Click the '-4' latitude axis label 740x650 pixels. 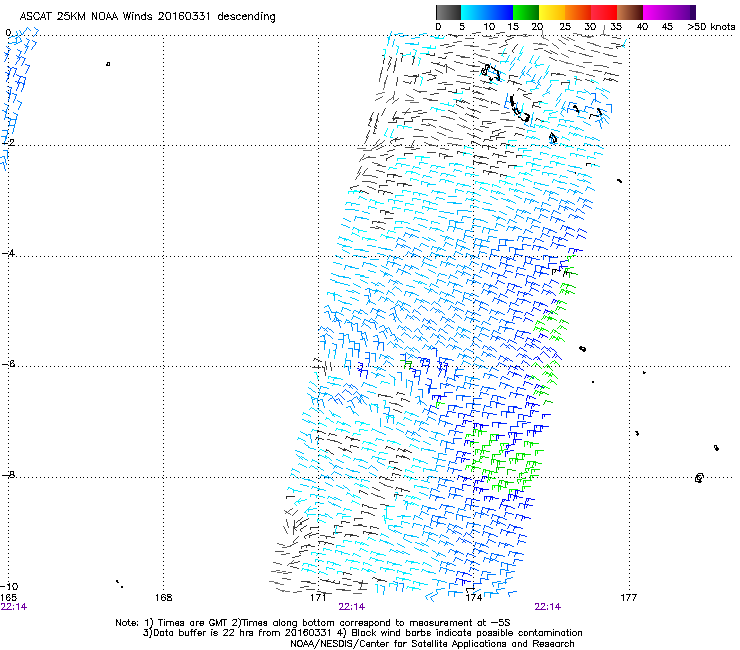(x=8, y=253)
